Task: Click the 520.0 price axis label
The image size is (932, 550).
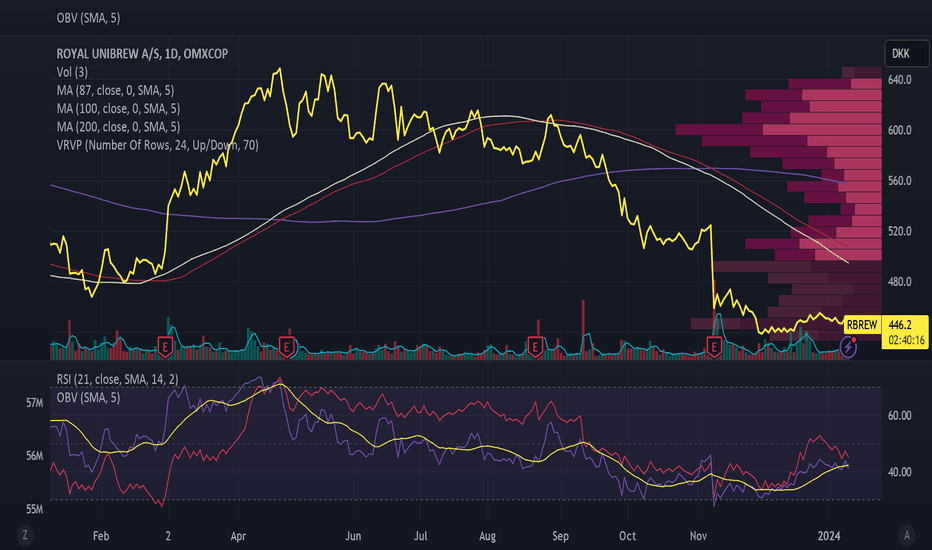Action: tap(899, 231)
